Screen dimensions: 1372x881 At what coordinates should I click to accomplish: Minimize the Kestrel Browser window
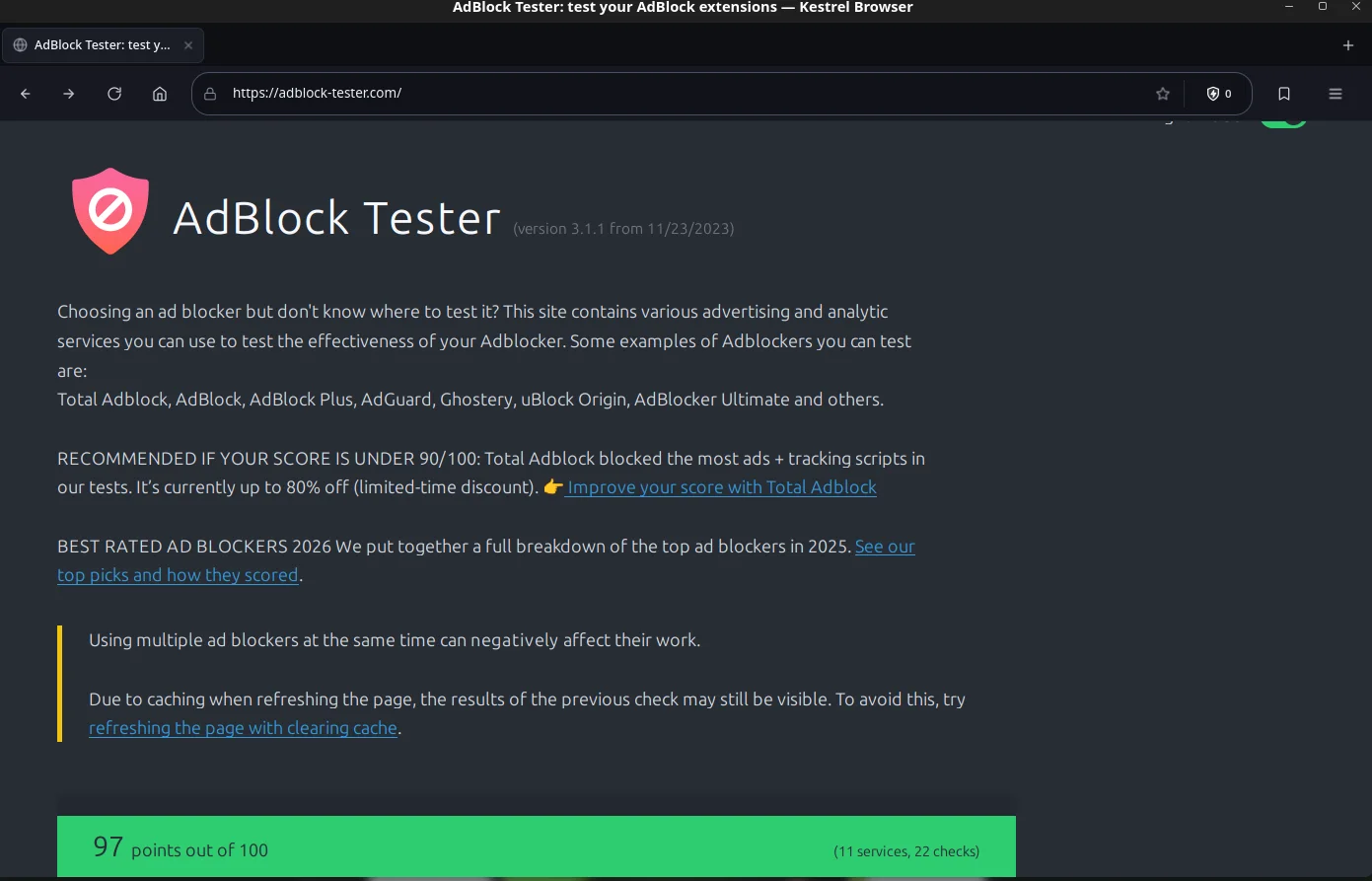(1289, 7)
